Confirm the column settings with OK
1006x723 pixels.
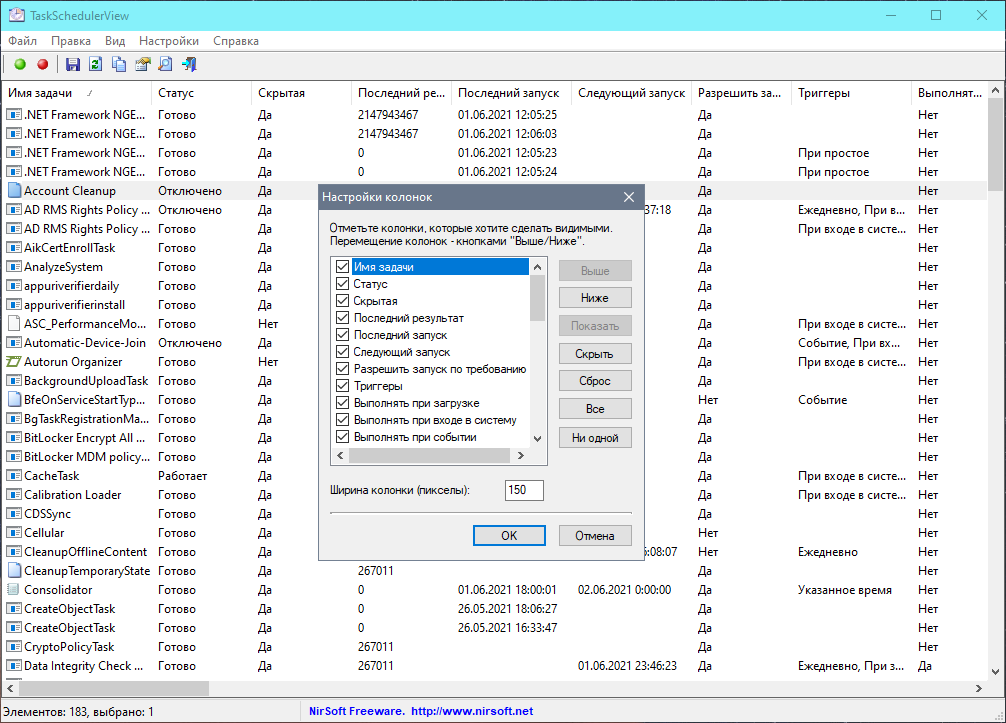(509, 535)
